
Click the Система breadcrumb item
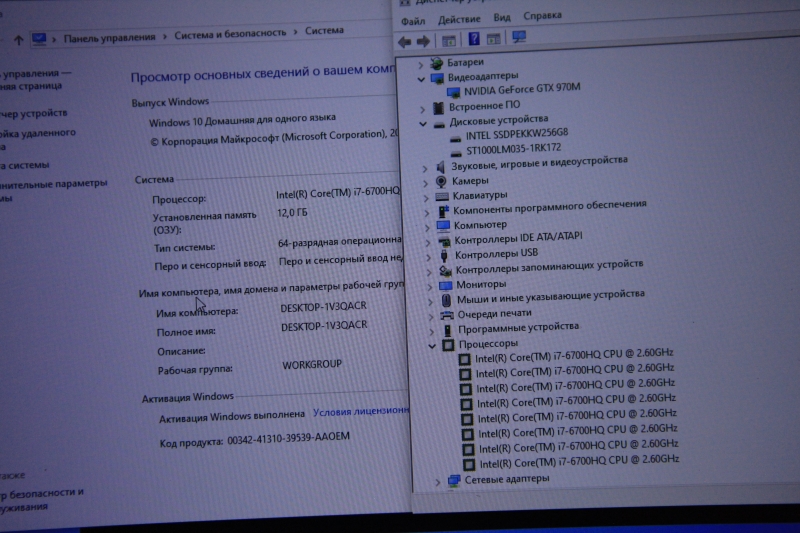[324, 31]
